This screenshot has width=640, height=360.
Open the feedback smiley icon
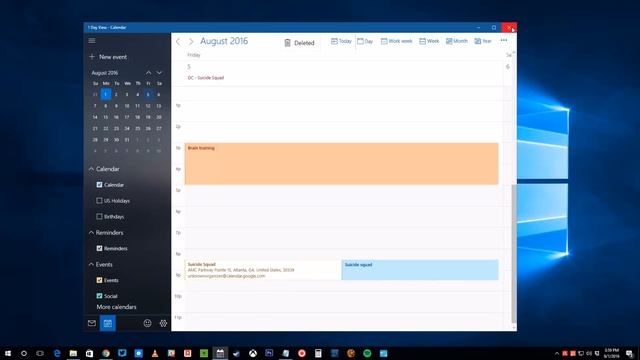147,323
